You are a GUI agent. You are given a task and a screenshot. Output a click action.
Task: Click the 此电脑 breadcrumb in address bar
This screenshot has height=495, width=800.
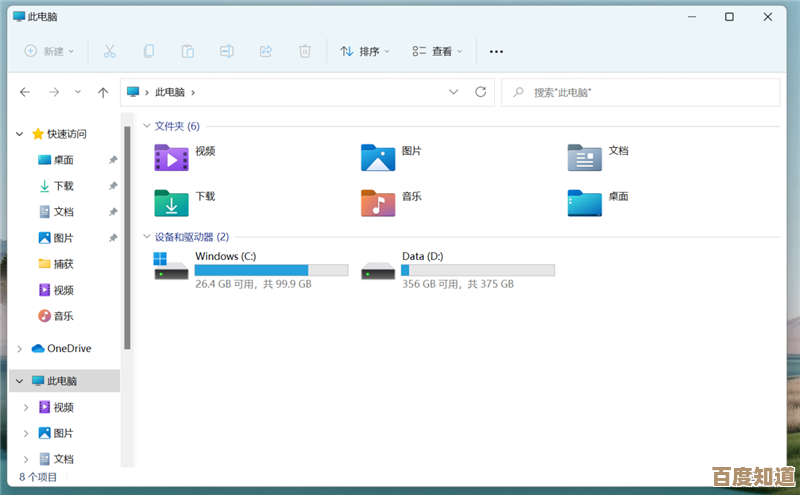click(170, 92)
